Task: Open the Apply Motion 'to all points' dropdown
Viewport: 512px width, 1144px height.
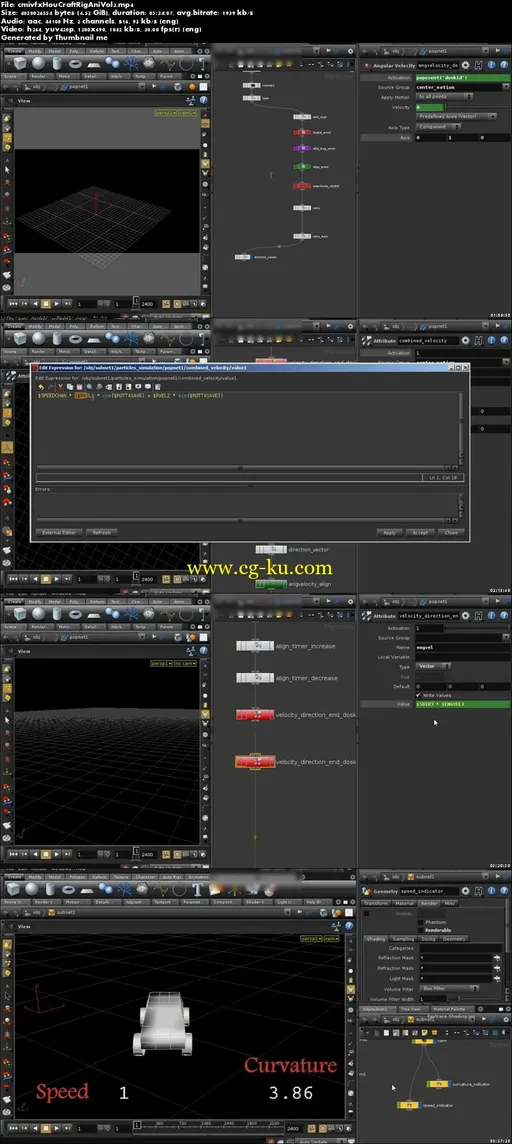Action: [x=443, y=97]
